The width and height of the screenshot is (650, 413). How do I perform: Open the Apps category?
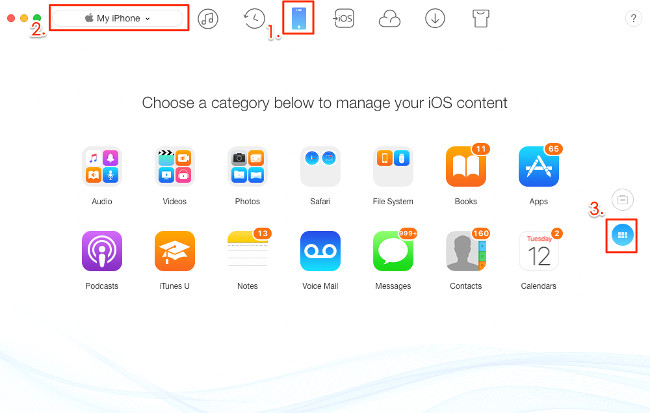tap(539, 166)
